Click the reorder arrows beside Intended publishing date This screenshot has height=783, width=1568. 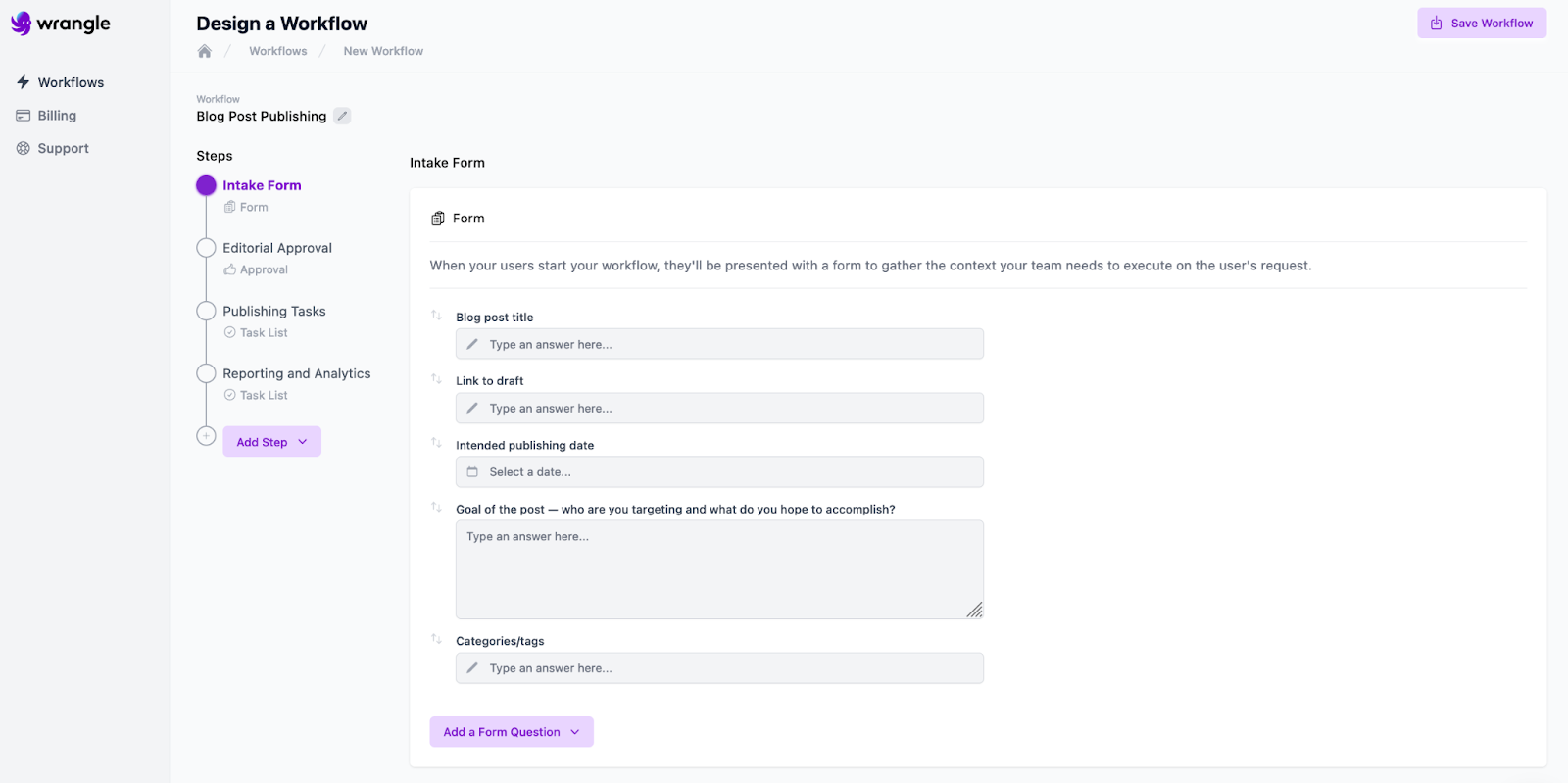pyautogui.click(x=436, y=443)
